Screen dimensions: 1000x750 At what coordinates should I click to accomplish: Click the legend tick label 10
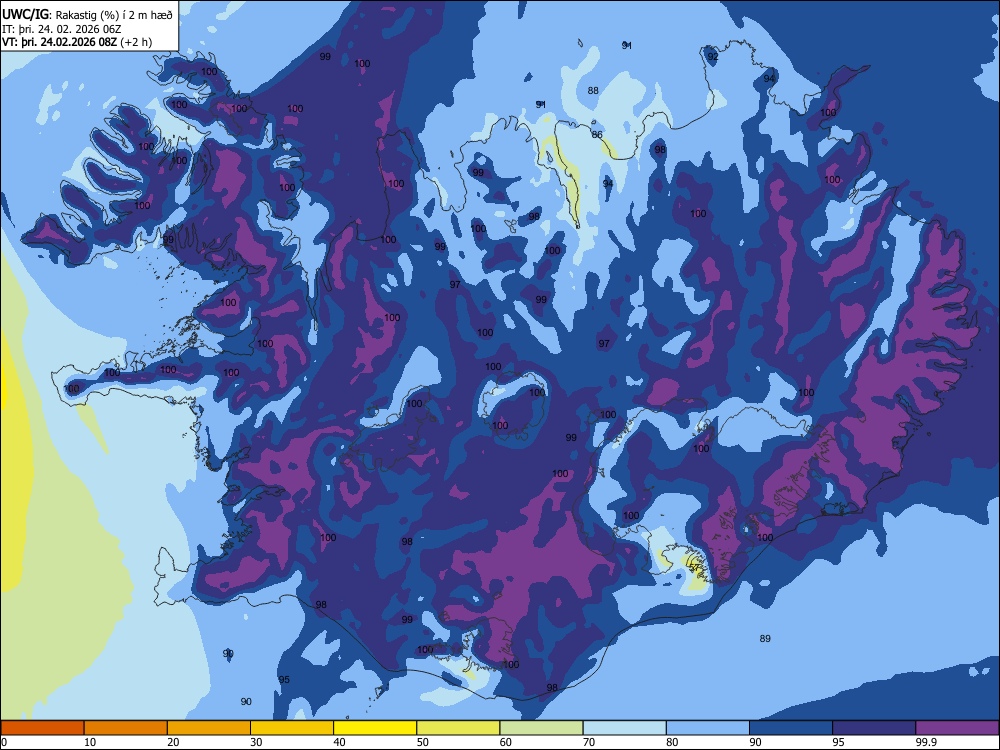point(90,742)
